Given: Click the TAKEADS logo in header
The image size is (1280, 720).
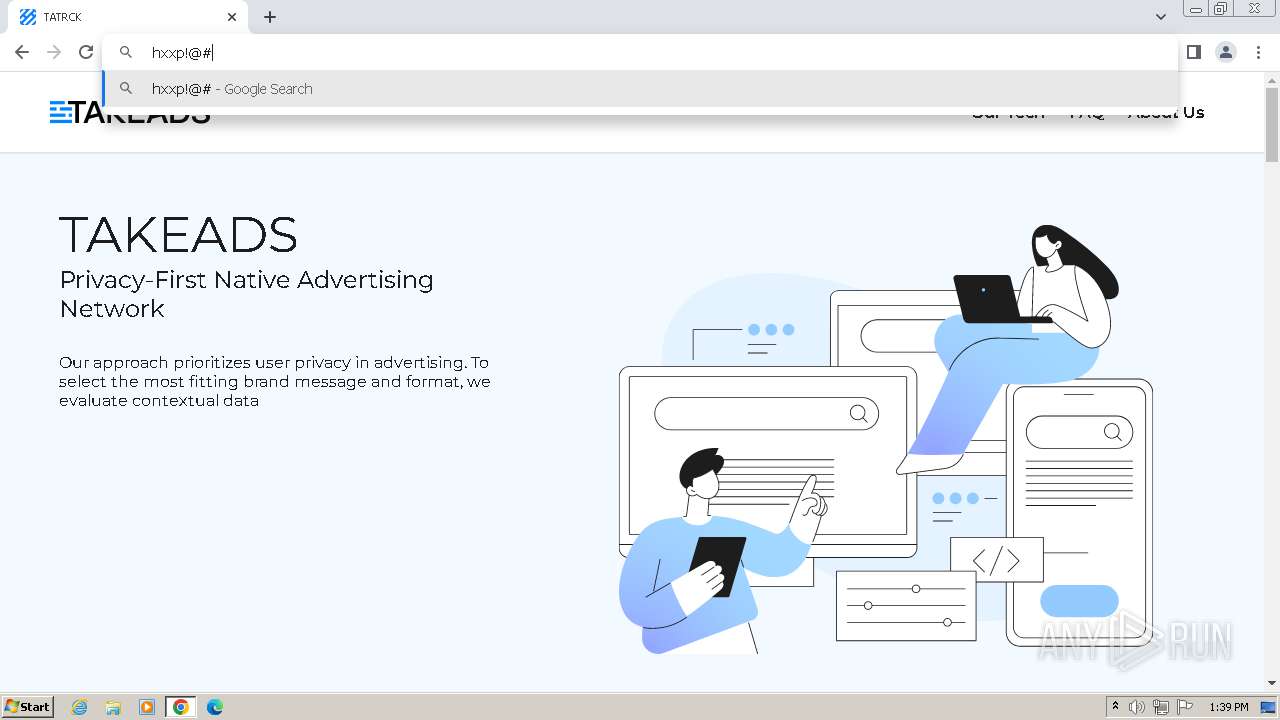Looking at the screenshot, I should [130, 112].
